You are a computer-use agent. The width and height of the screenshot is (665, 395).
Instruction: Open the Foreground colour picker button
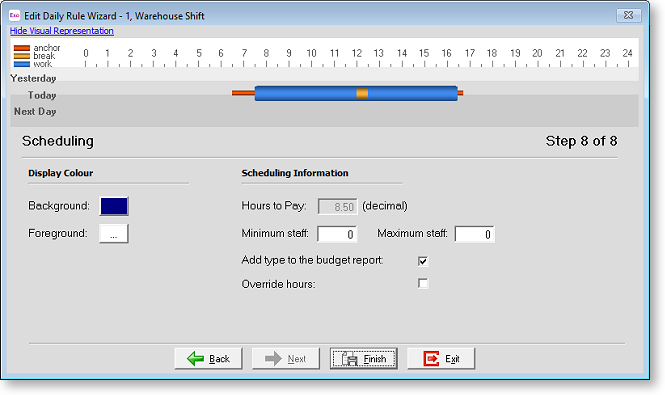(x=114, y=233)
